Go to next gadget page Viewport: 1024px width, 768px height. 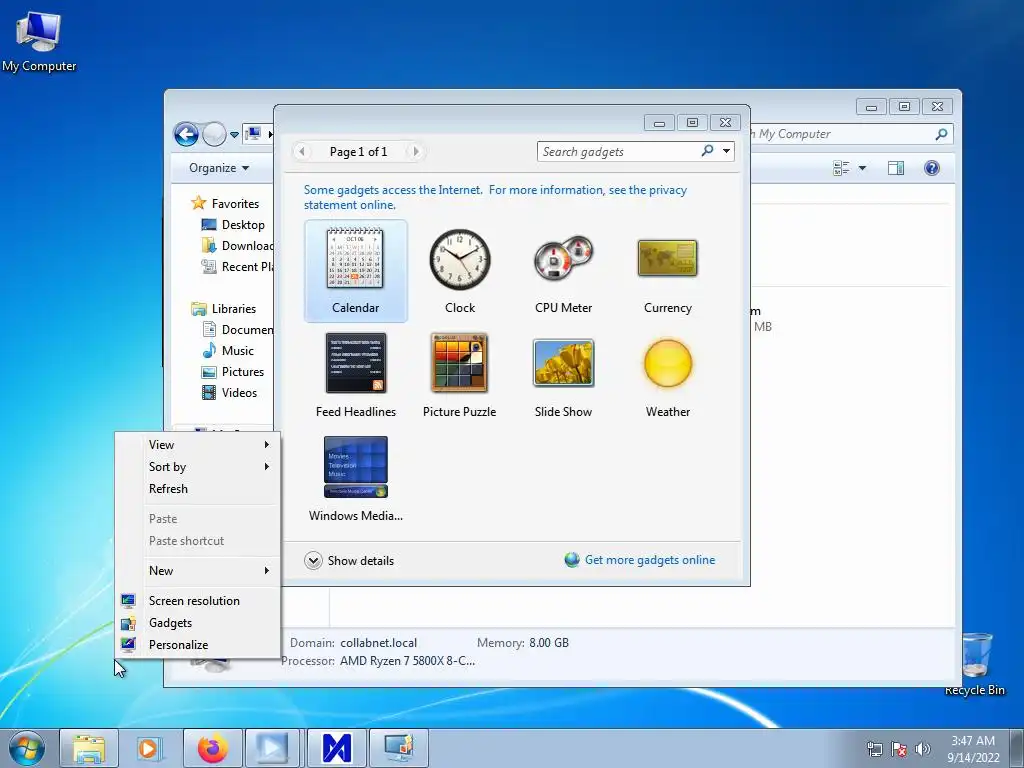tap(415, 152)
